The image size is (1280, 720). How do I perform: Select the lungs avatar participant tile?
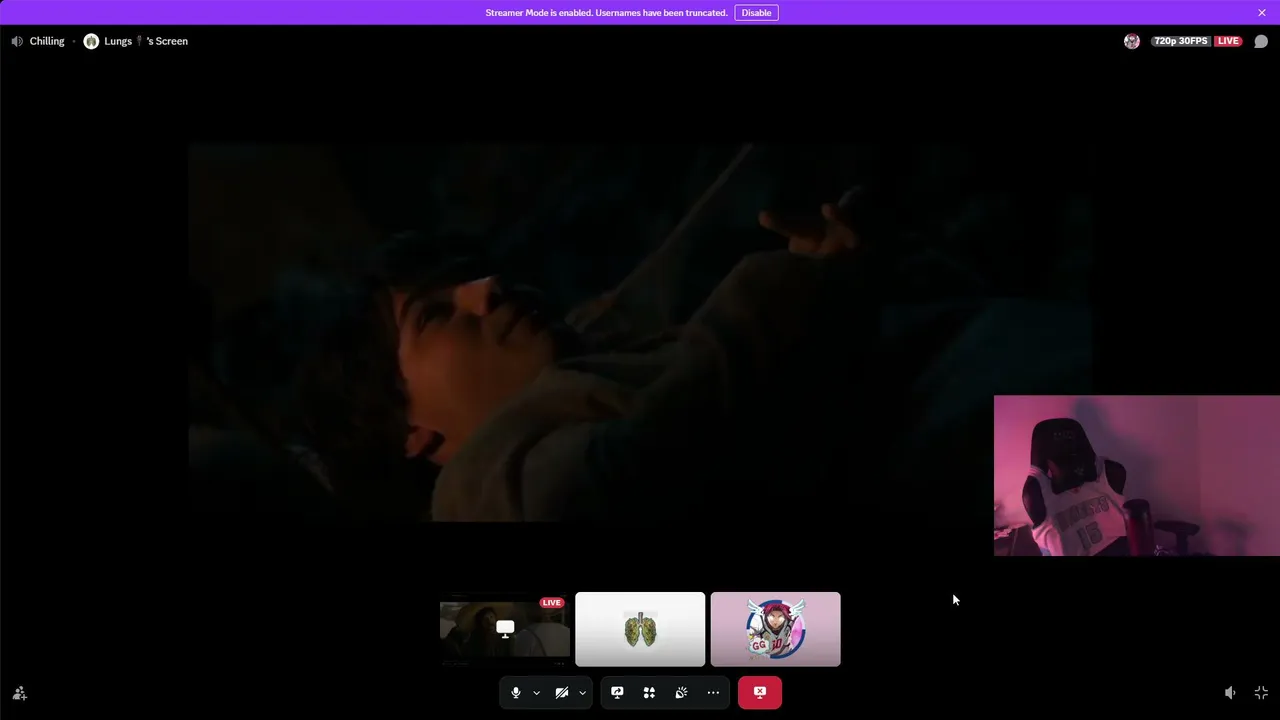pos(640,629)
